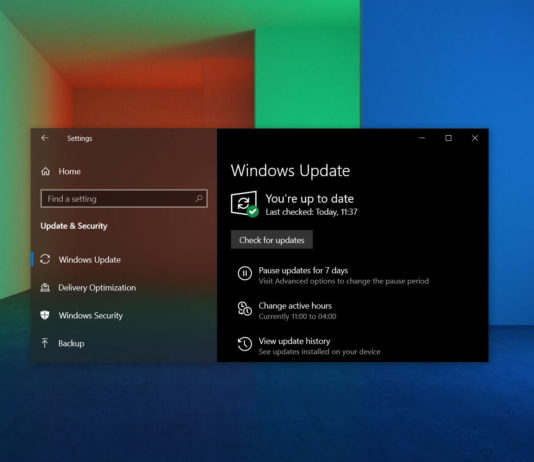Viewport: 534px width, 462px height.
Task: Click the Backup upward arrow icon
Action: point(45,343)
